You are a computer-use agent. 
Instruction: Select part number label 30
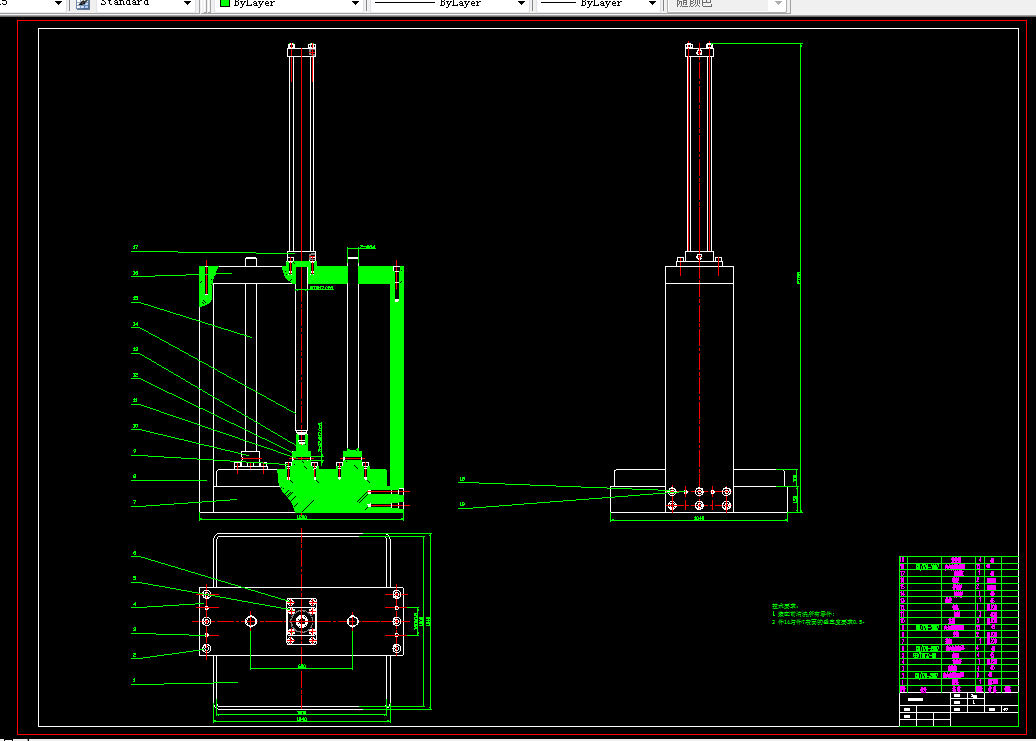coord(135,426)
